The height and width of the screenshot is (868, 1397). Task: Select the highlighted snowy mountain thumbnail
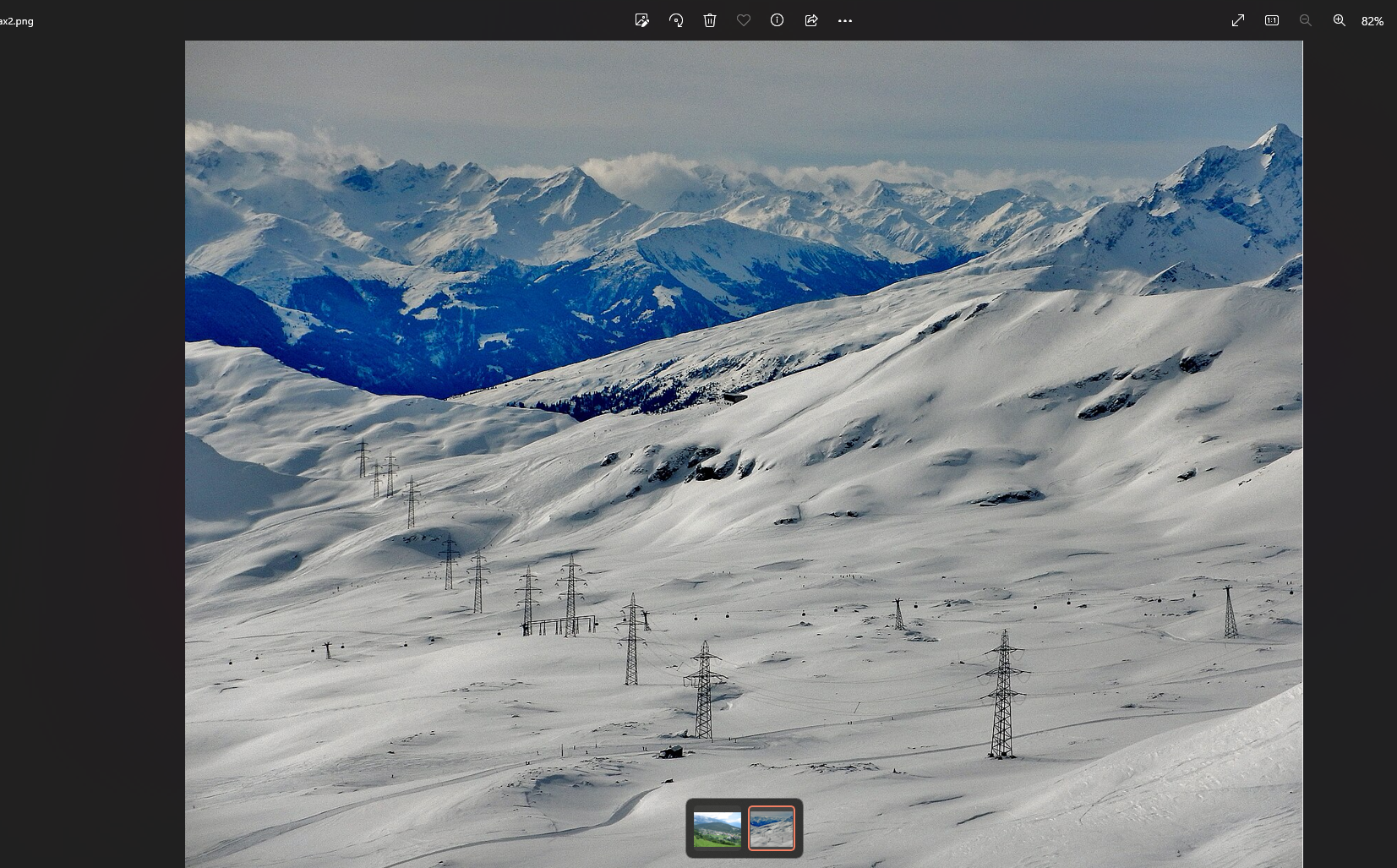point(772,828)
